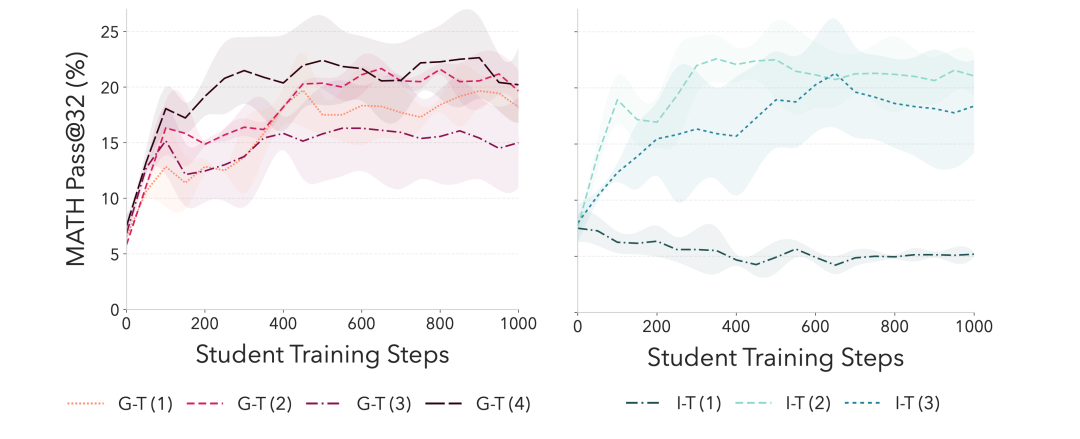Click the G-T (3) legend line swatch

pos(325,404)
